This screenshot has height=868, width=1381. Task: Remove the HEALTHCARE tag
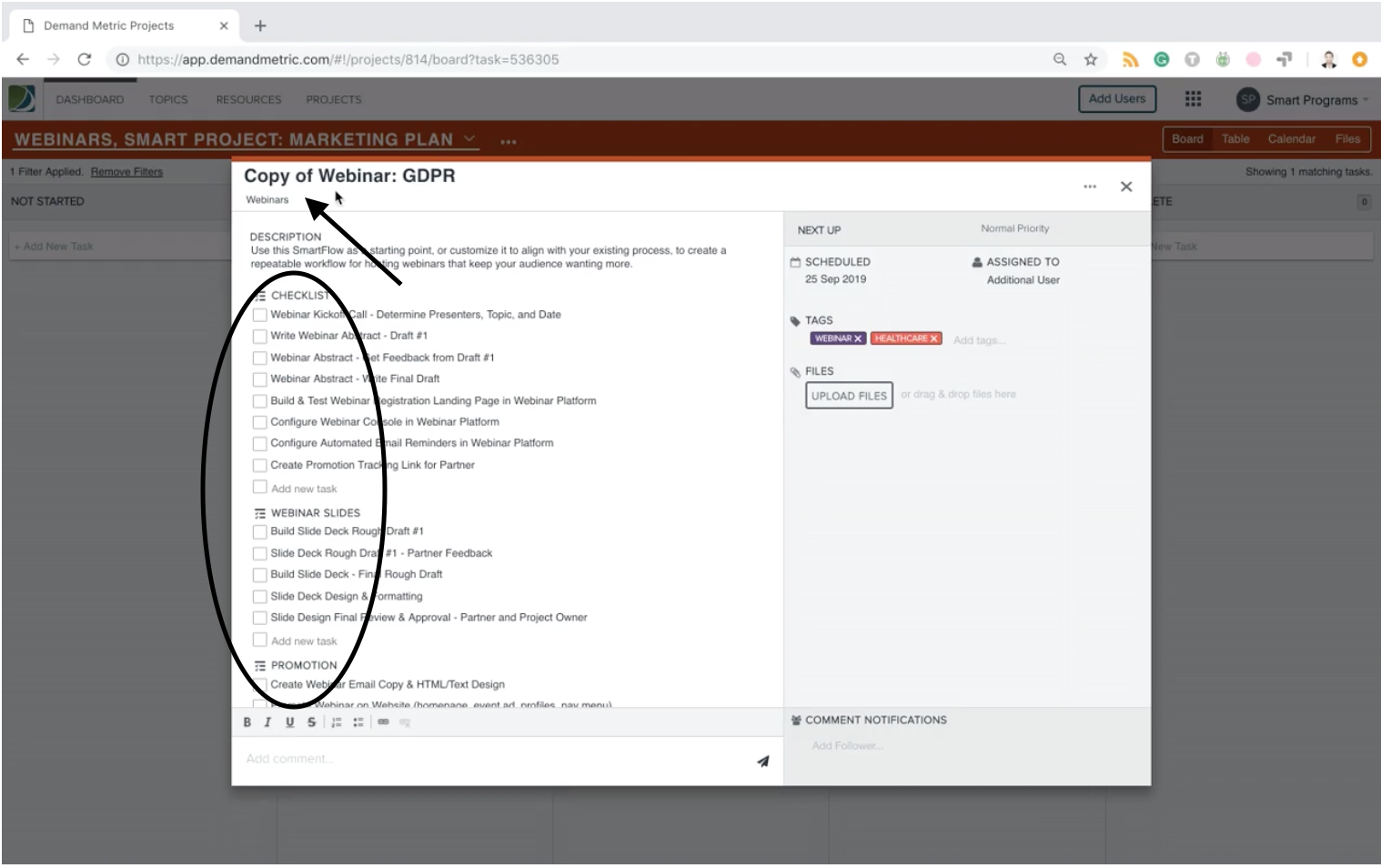coord(933,338)
